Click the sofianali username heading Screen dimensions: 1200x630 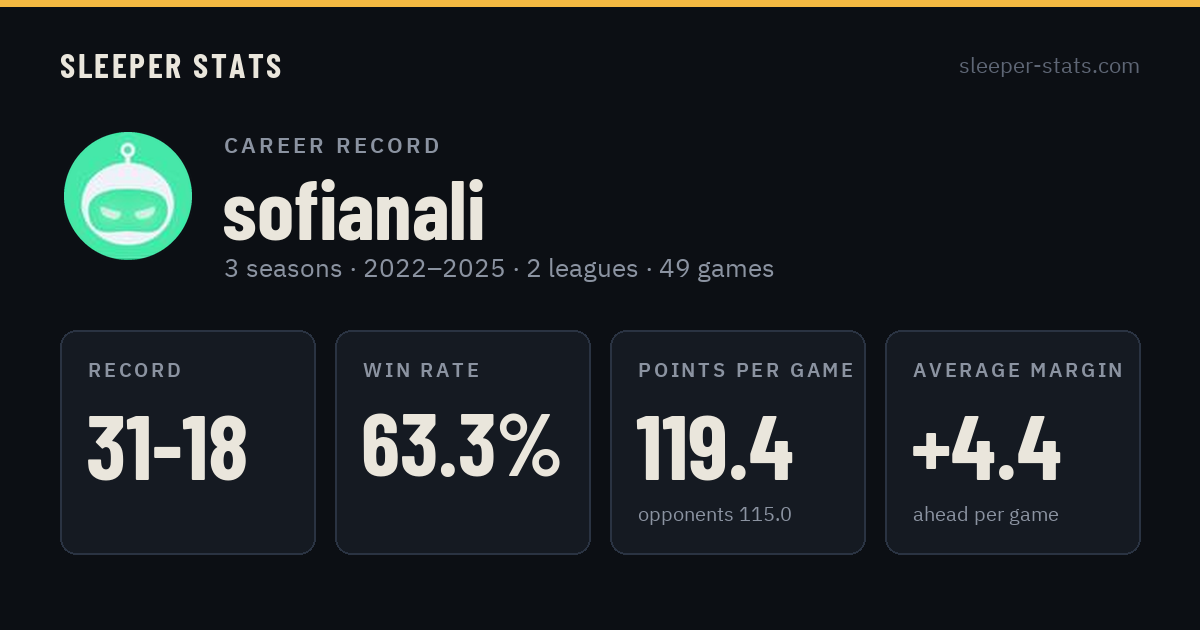pyautogui.click(x=353, y=212)
